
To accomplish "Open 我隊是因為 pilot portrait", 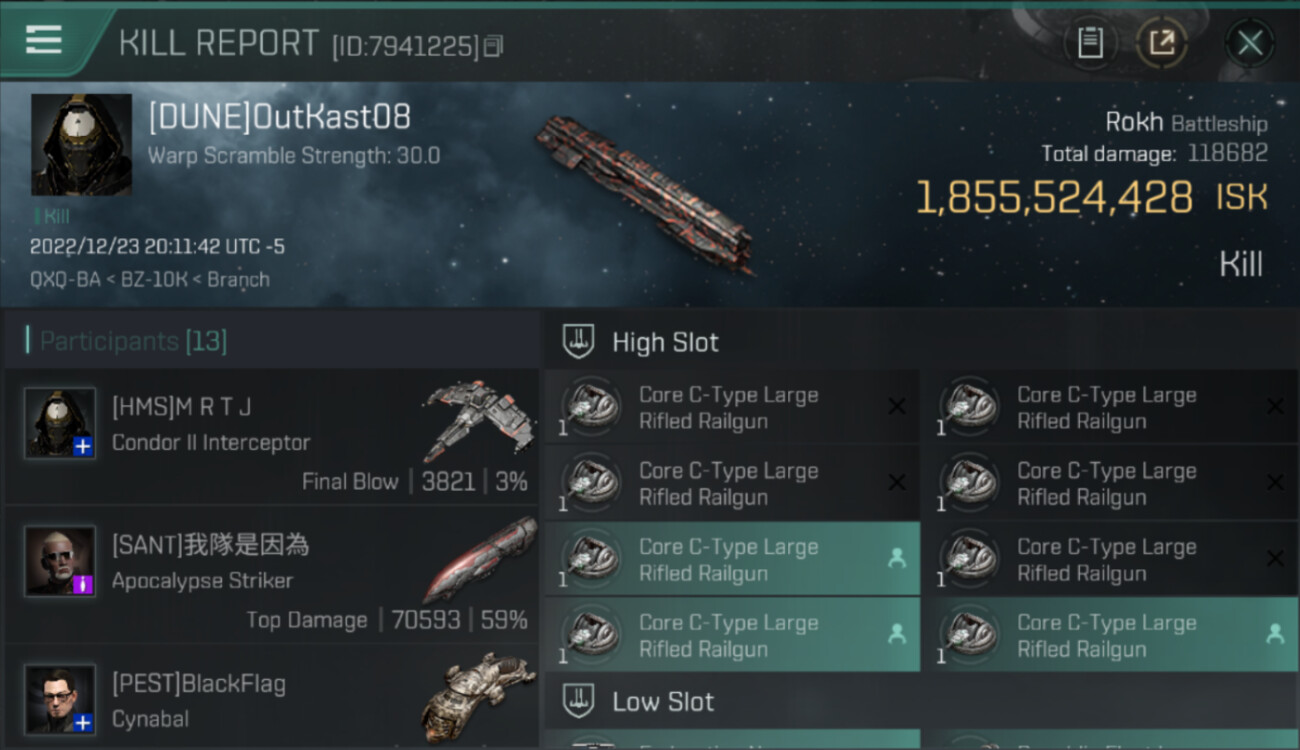I will click(60, 561).
